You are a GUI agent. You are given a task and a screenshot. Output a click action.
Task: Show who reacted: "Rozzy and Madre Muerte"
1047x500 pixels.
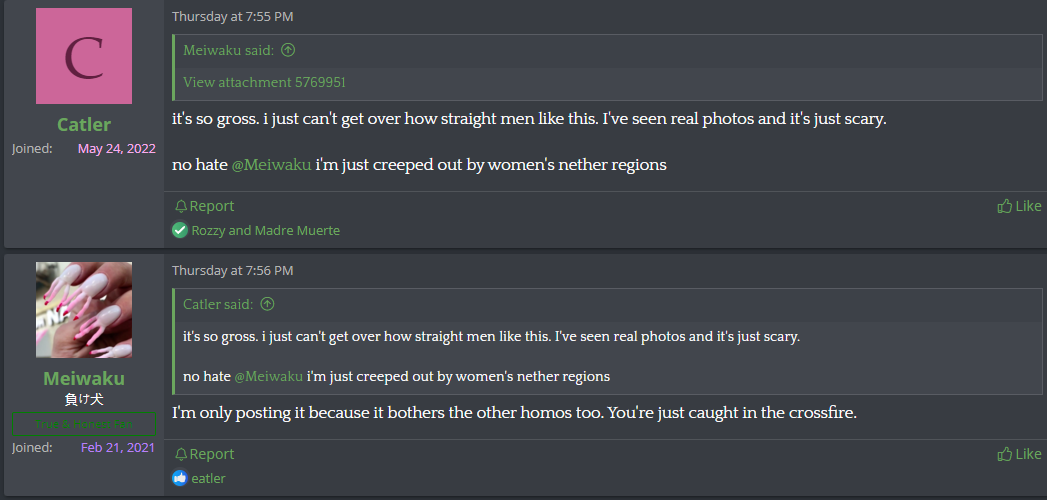265,230
